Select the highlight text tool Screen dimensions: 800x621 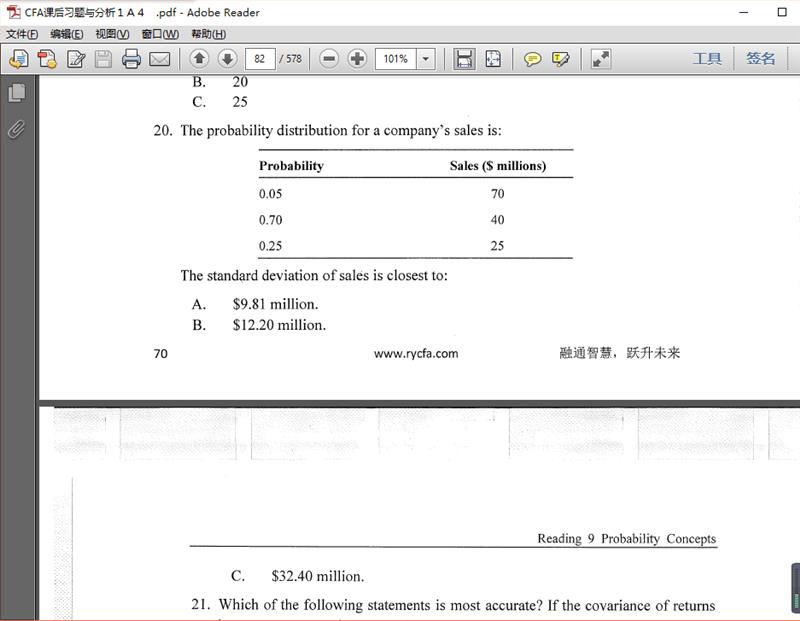coord(560,60)
